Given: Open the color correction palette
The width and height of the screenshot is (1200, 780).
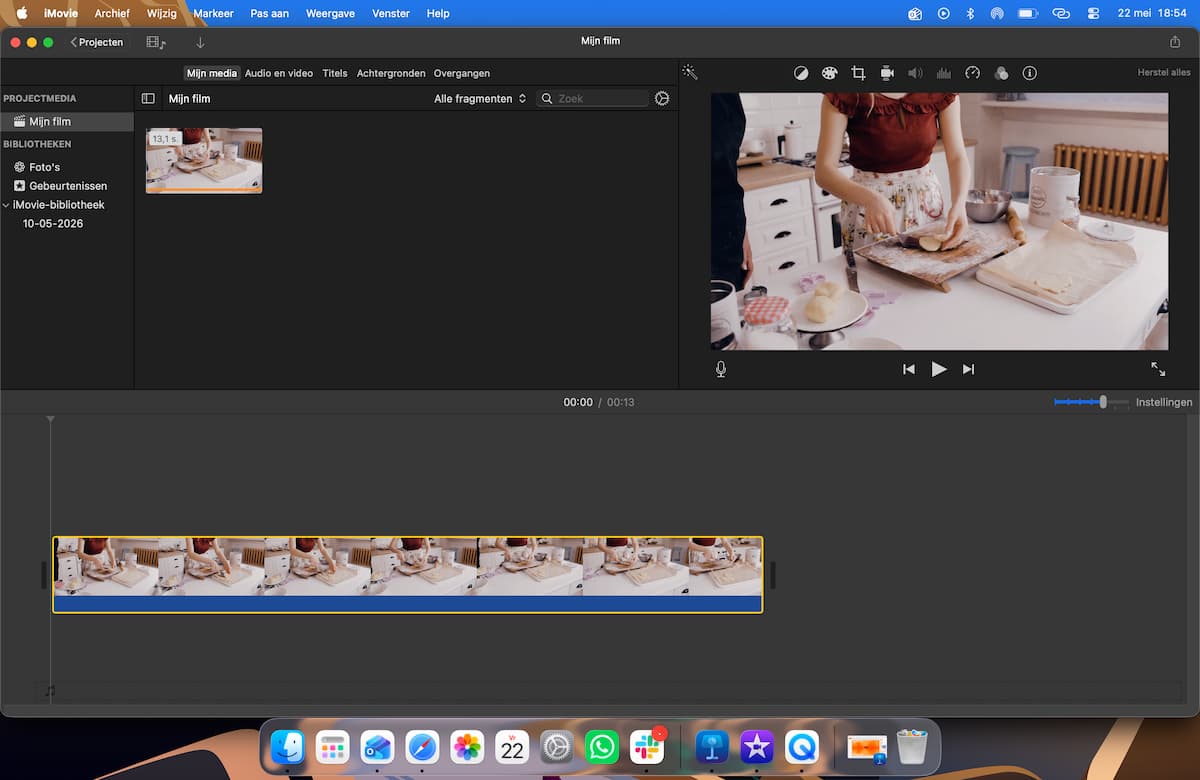Looking at the screenshot, I should pos(829,73).
